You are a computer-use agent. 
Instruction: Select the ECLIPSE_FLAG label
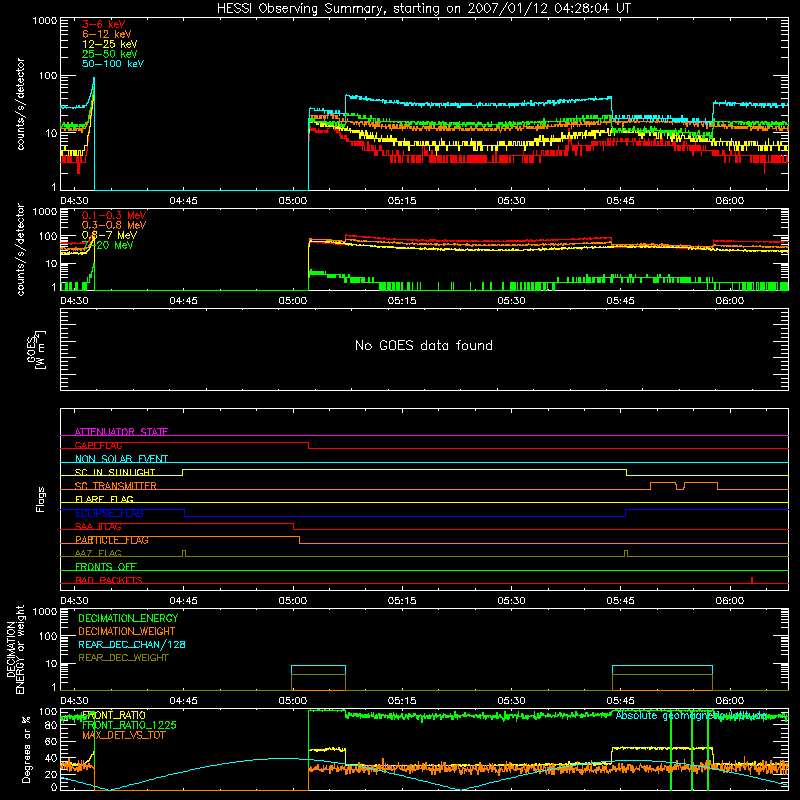(109, 513)
